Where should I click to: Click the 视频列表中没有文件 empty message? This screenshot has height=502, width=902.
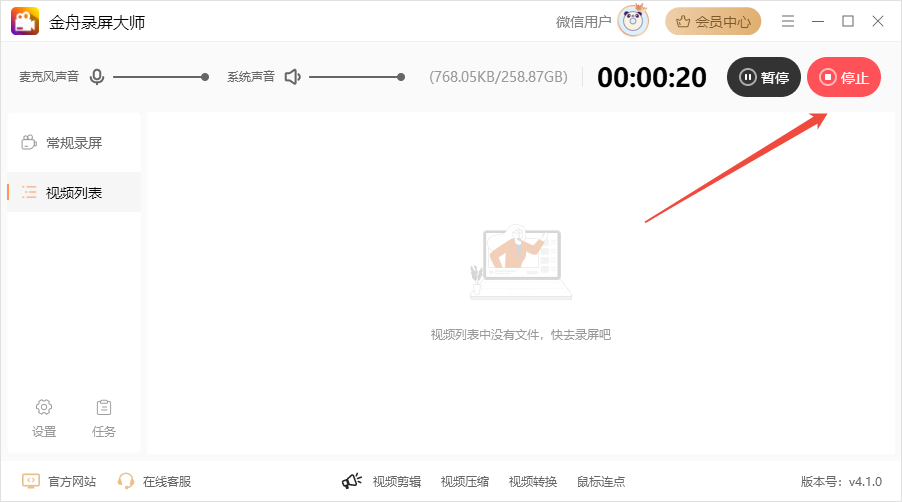coord(521,335)
